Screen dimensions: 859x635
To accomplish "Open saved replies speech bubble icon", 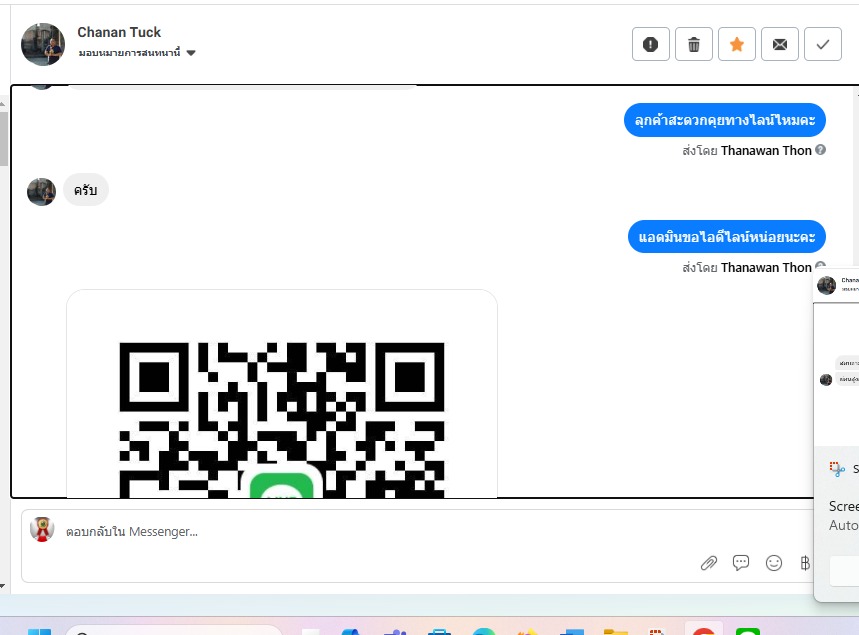I will 741,563.
